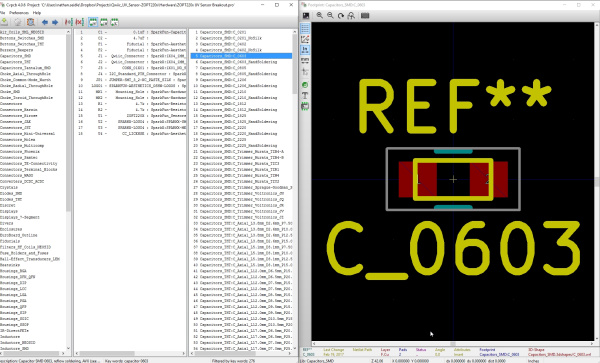Select highlighted footprint Capacitors_SMD:C_0603

241,56
